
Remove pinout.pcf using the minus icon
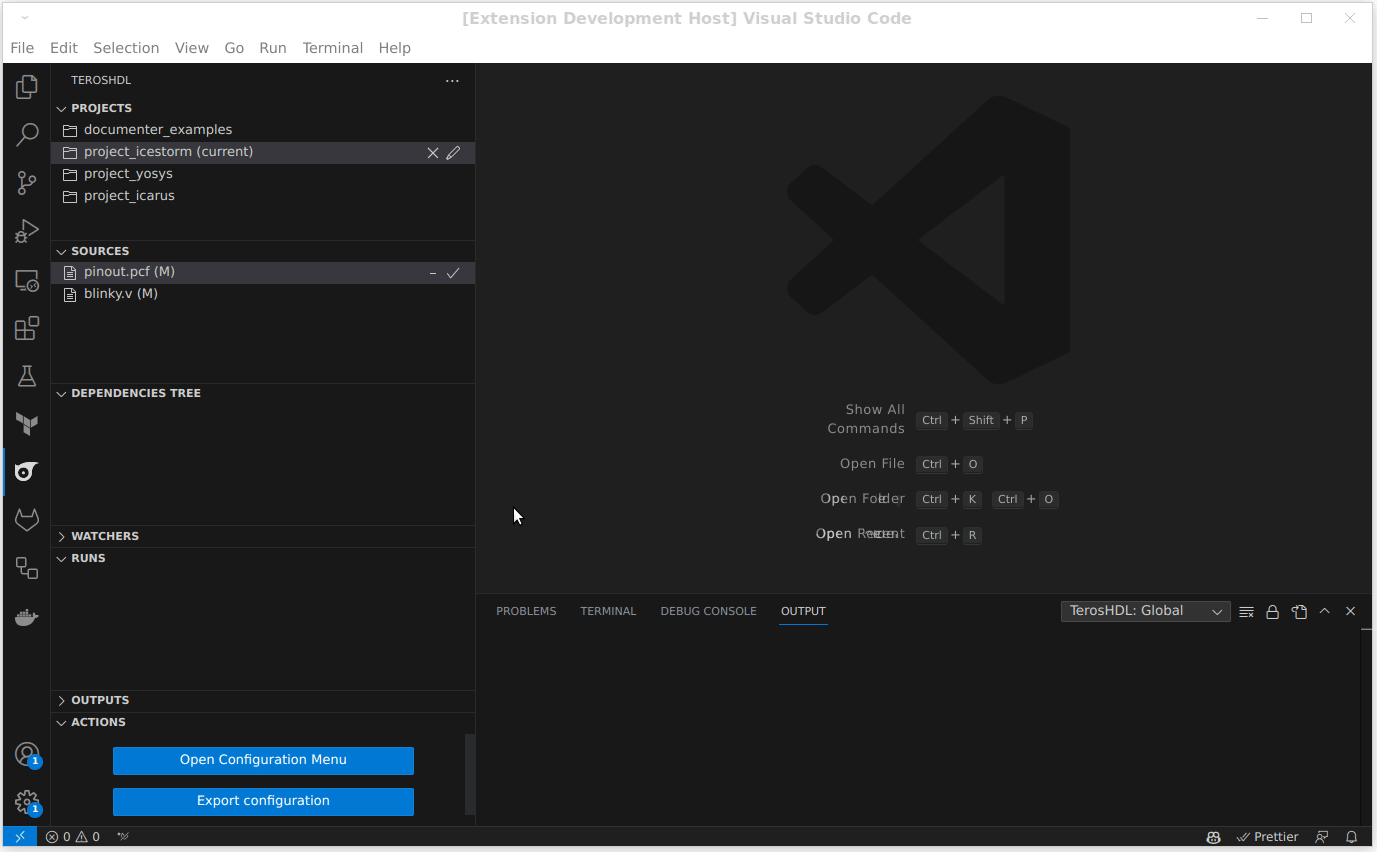click(x=433, y=273)
